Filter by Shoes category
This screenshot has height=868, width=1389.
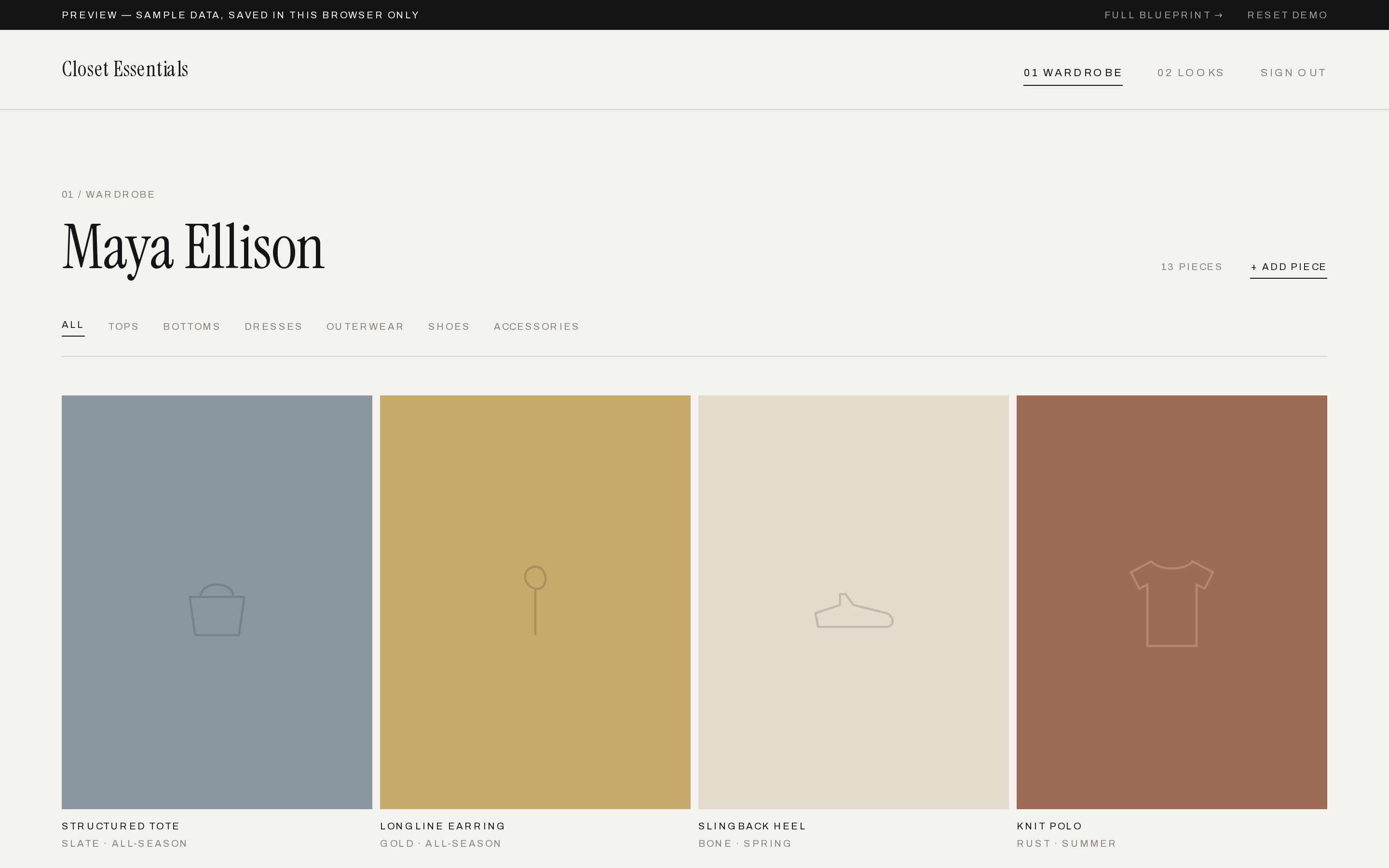pos(449,326)
